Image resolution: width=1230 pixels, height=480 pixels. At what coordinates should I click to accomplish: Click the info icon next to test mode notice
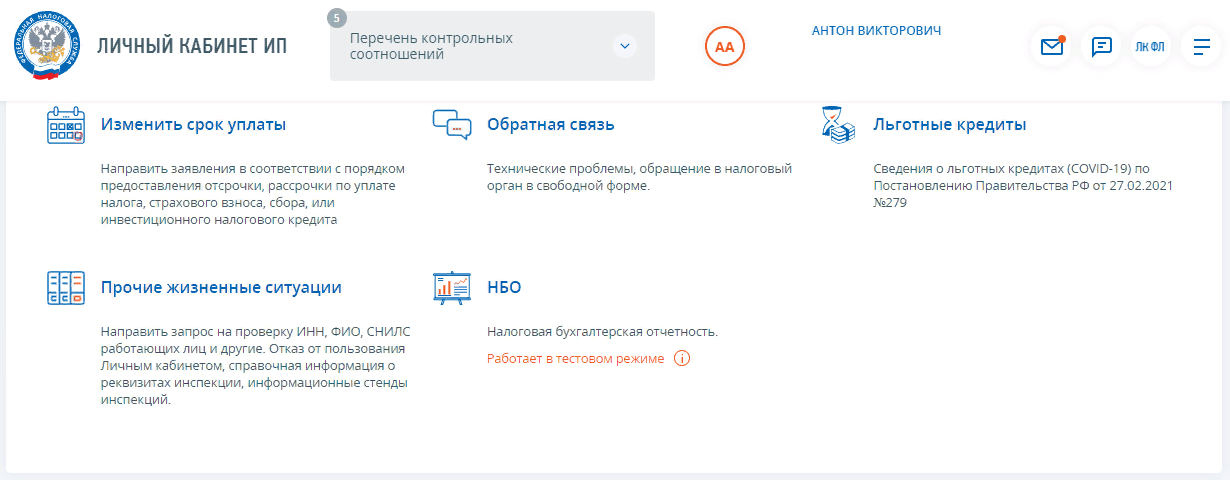(x=682, y=358)
